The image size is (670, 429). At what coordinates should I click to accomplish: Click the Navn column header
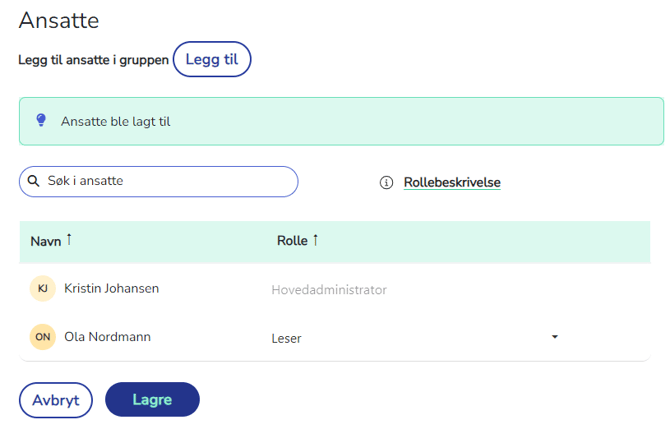tap(46, 241)
